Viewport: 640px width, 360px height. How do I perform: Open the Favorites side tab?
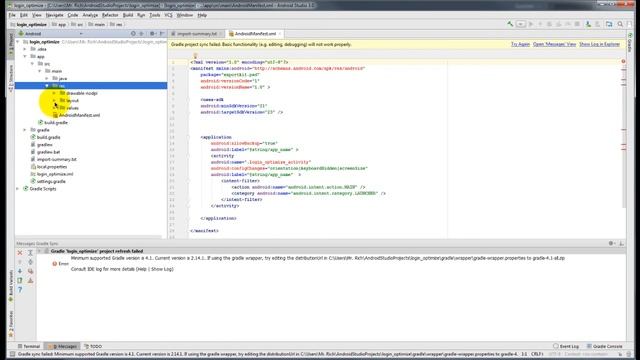pyautogui.click(x=11, y=324)
